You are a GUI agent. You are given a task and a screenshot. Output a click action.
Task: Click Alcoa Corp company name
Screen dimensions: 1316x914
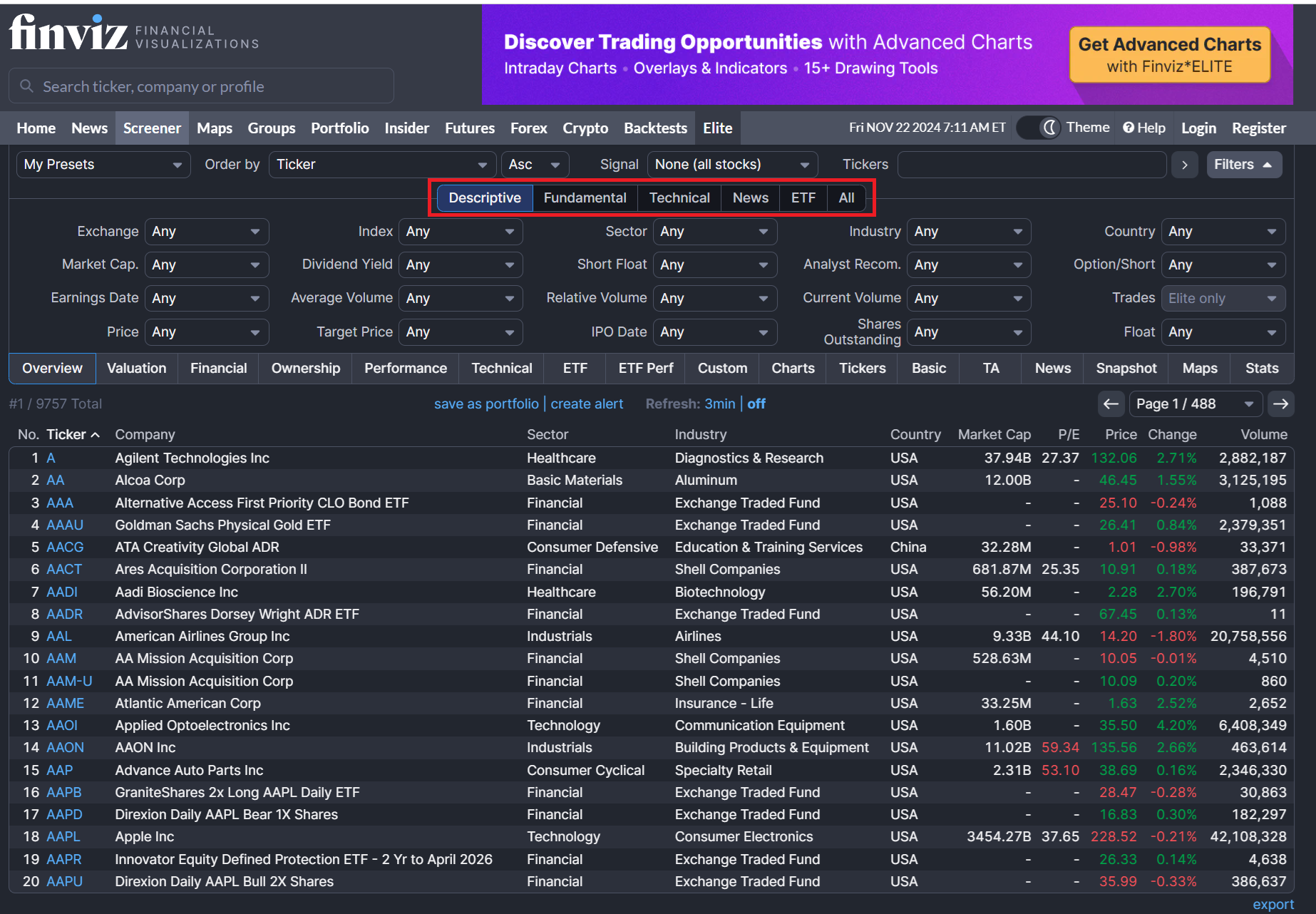coord(150,480)
